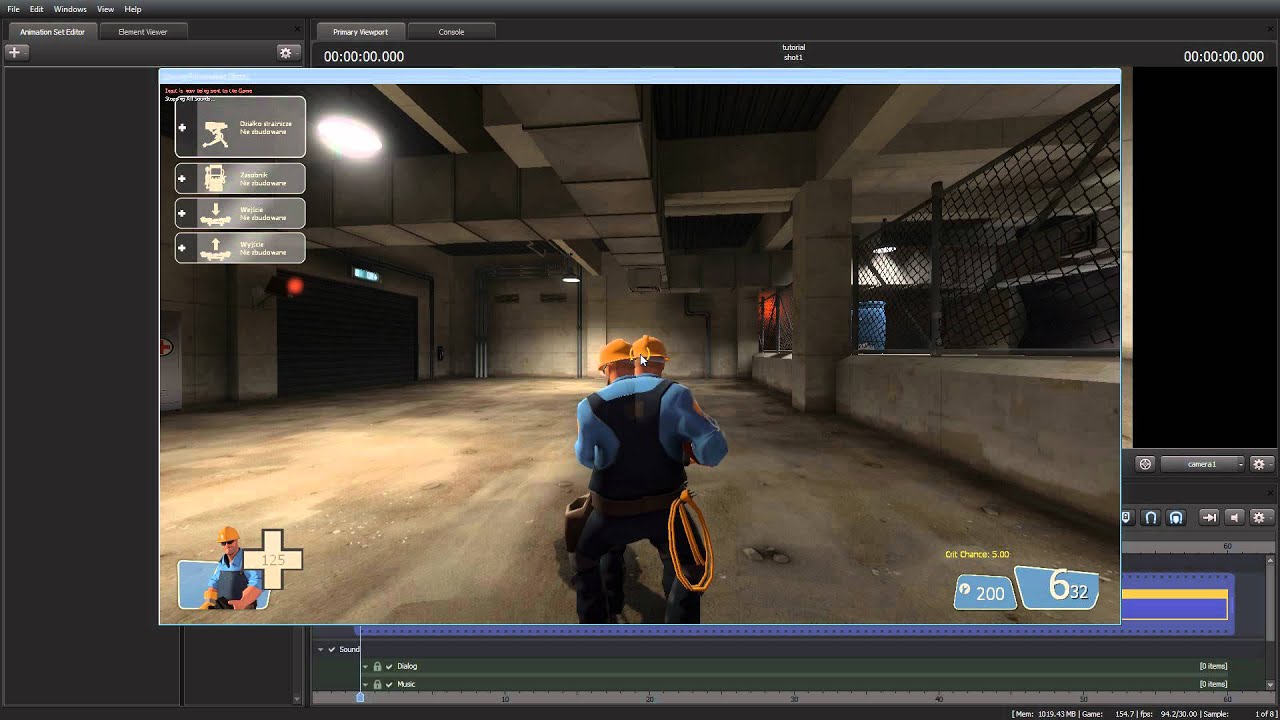Click the Music track name
The image size is (1280, 720).
tap(406, 684)
